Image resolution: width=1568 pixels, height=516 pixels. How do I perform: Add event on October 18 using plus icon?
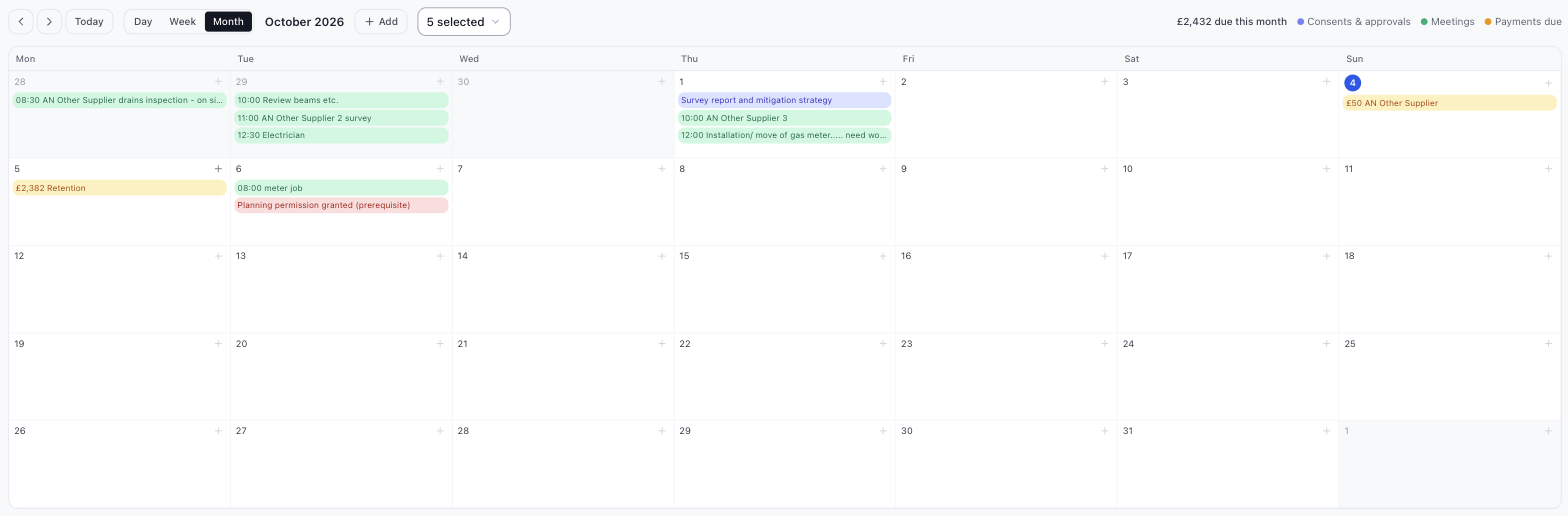(x=1549, y=256)
